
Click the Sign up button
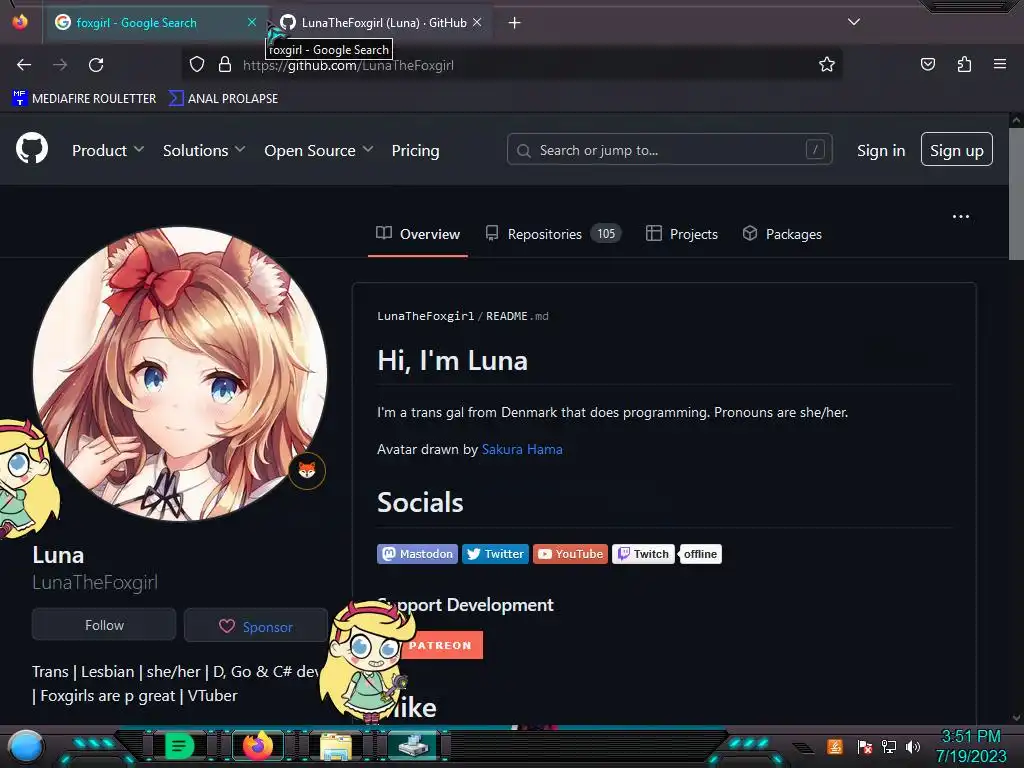pos(956,150)
